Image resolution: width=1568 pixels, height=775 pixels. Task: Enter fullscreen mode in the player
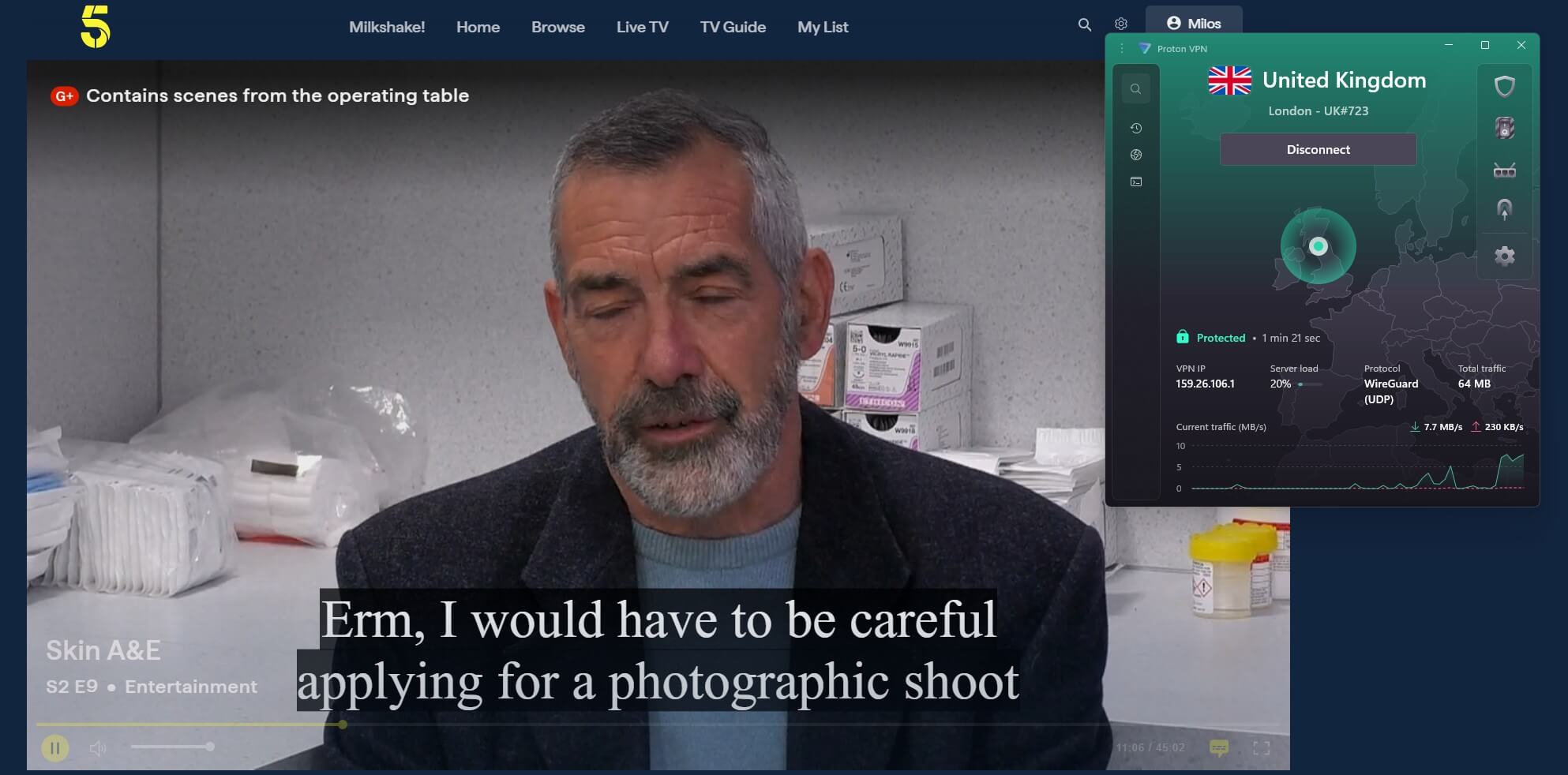(1262, 747)
